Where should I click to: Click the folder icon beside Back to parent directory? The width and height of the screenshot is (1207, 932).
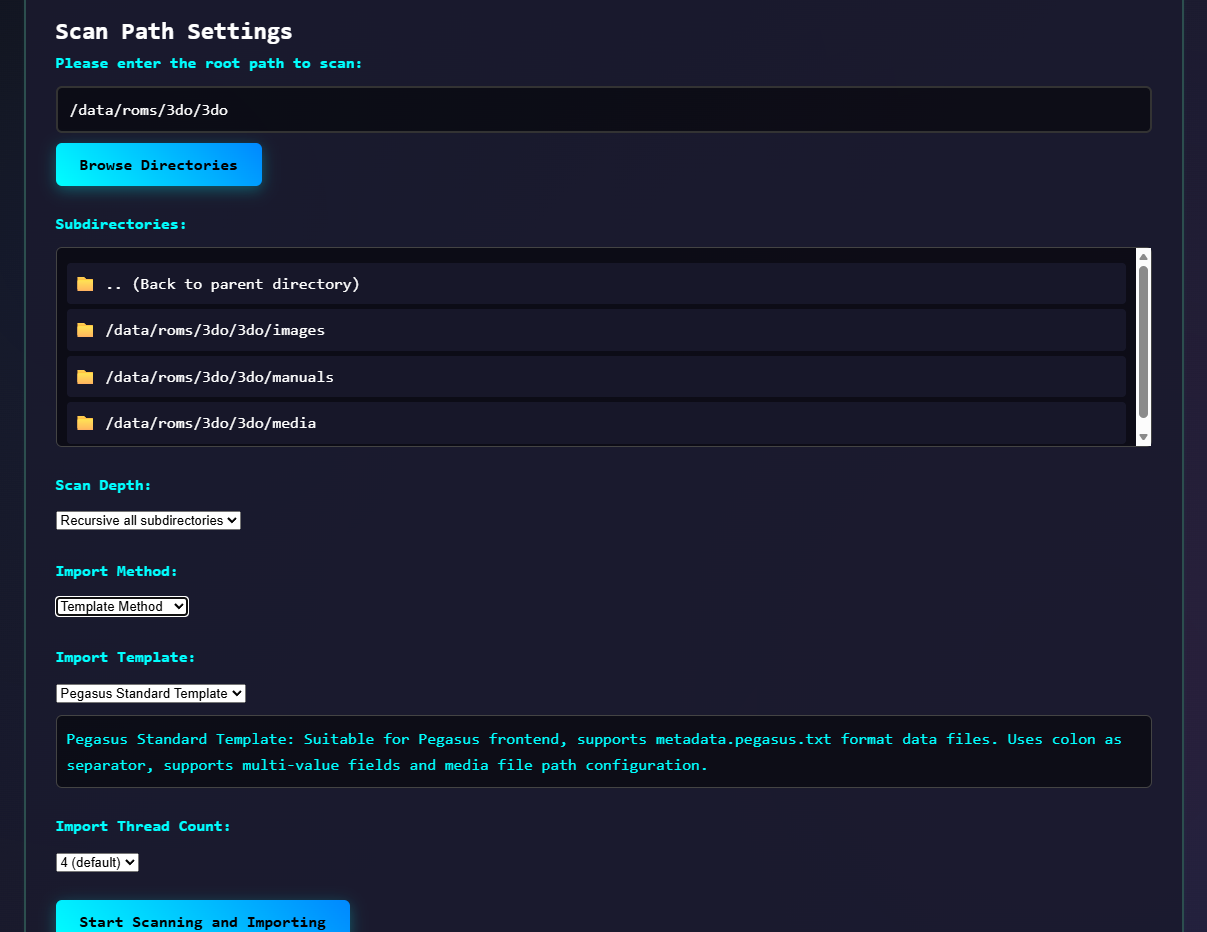85,284
